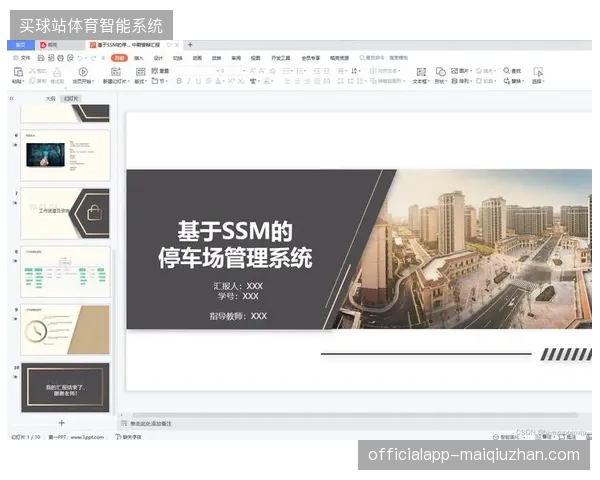Toggle Underline formatting
Image resolution: width=600 pixels, height=480 pixels.
(x=198, y=81)
